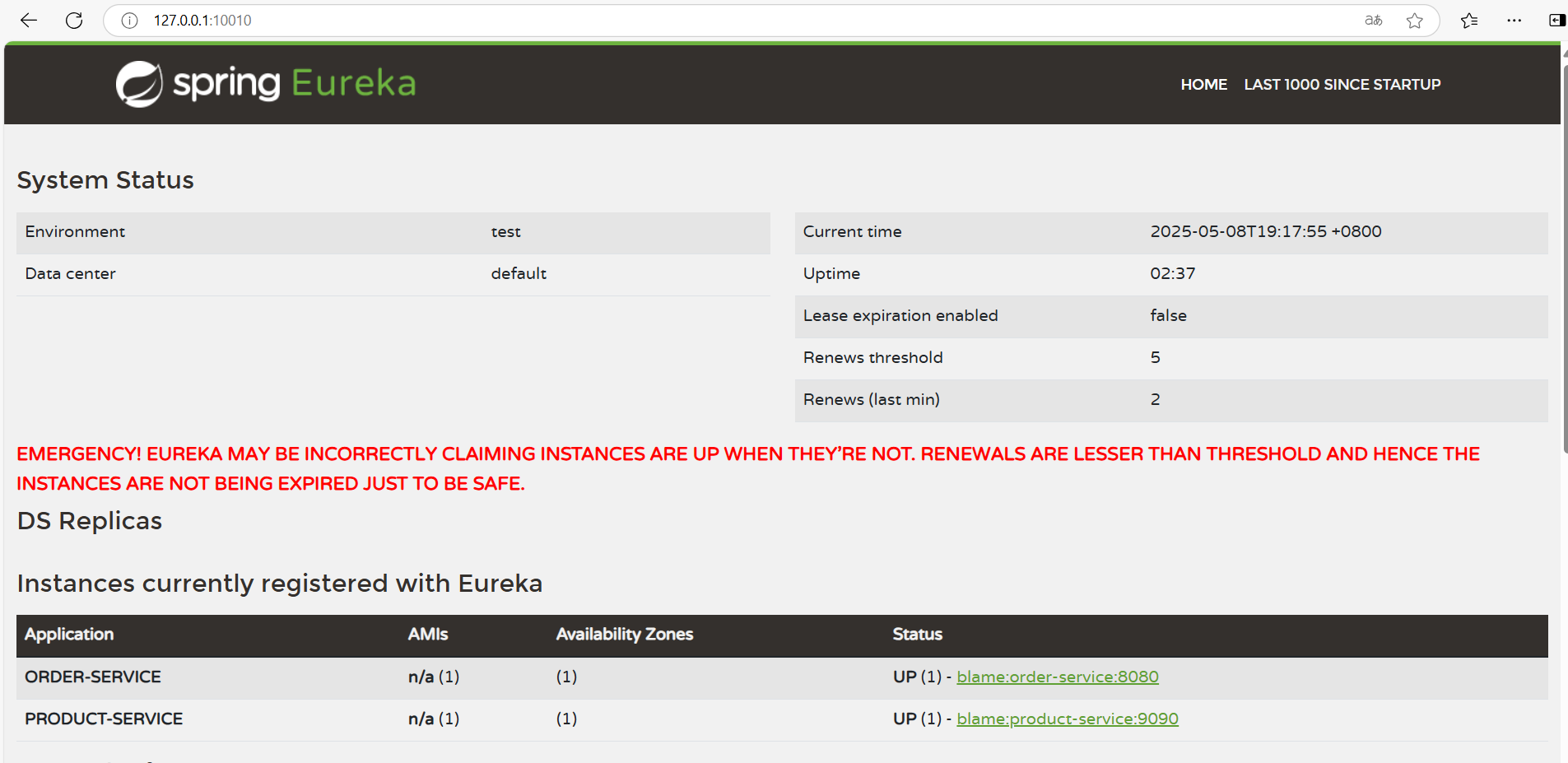The image size is (1568, 763).
Task: Toggle the browser sidebar icon
Action: 1556,21
